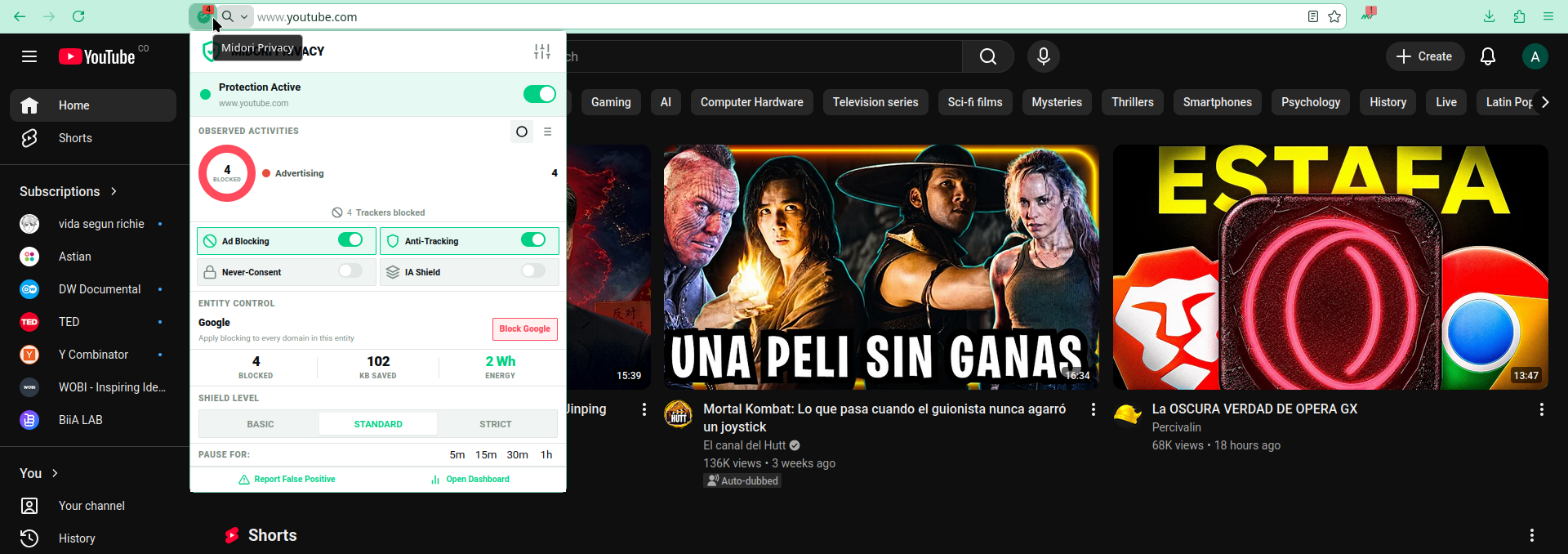
Task: Switch observed activities to list view
Action: (x=548, y=132)
